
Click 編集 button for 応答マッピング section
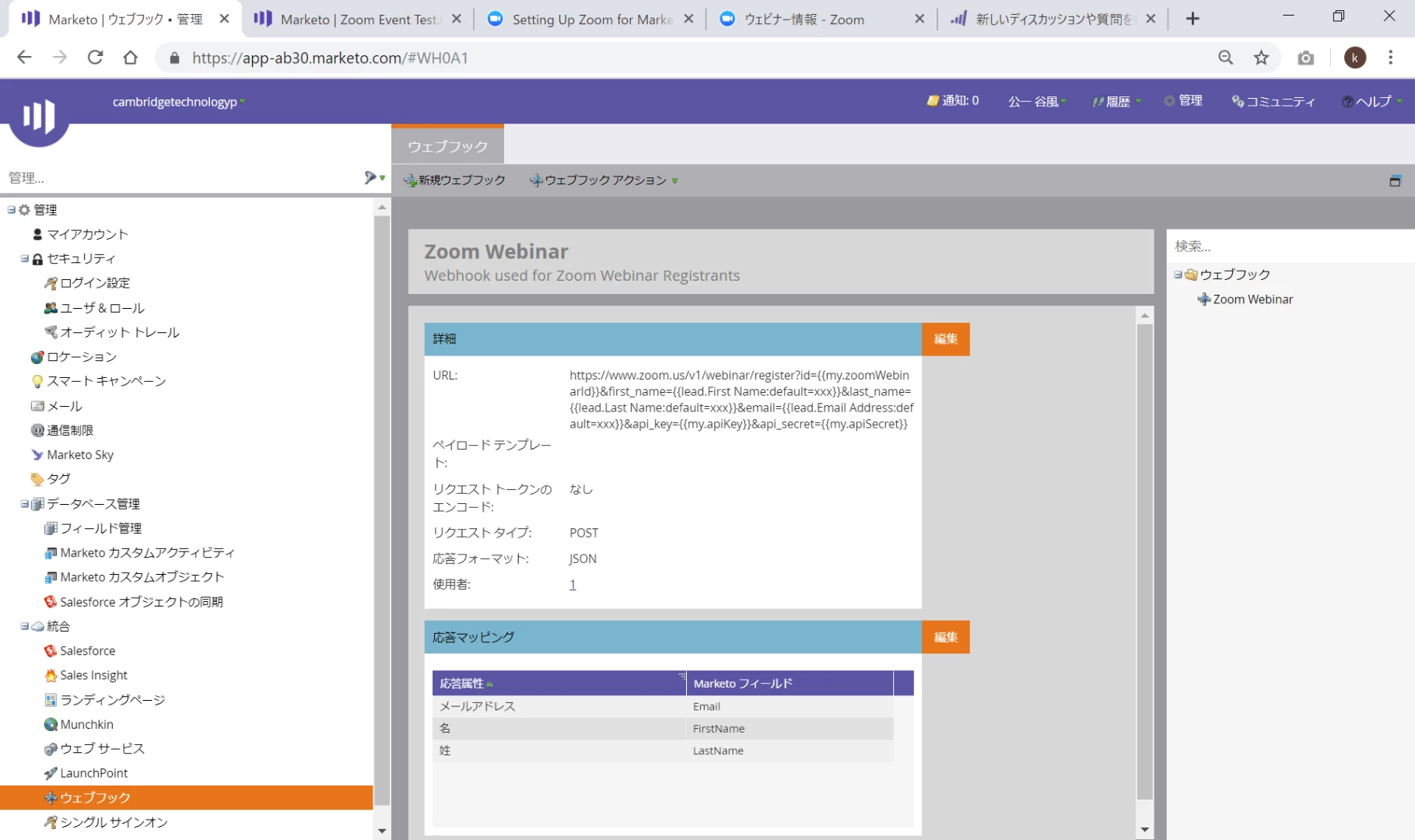click(945, 637)
